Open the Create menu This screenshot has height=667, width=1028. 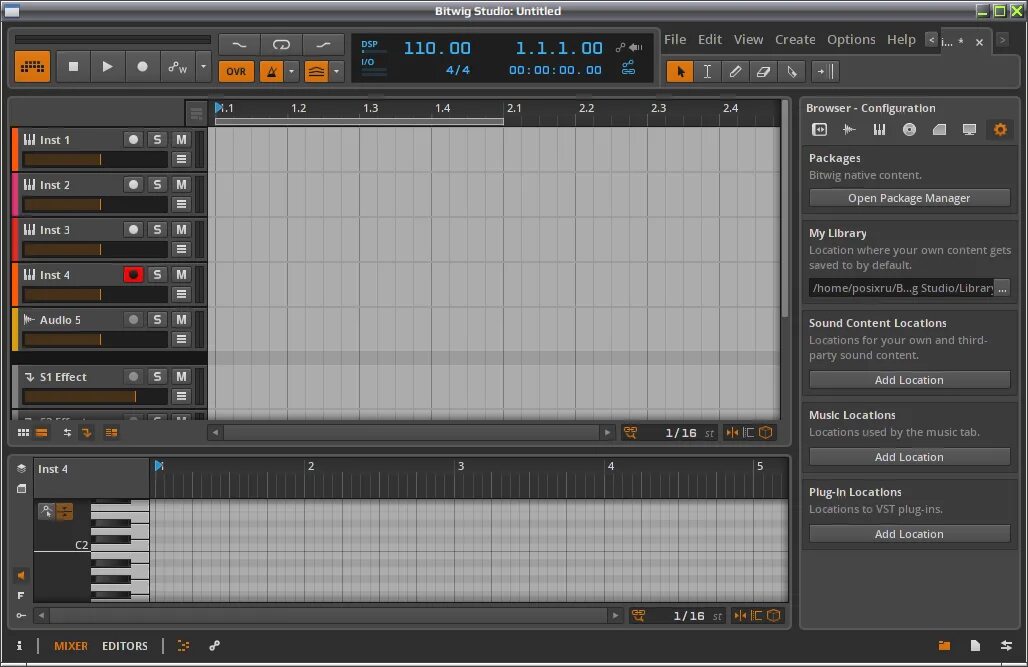pos(795,39)
